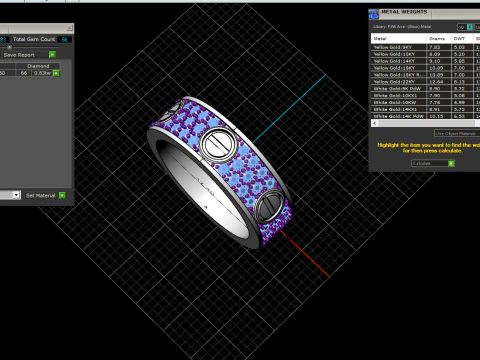The image size is (480, 360).
Task: Click green arrow beside 0.83tw diamond weight
Action: [x=56, y=73]
